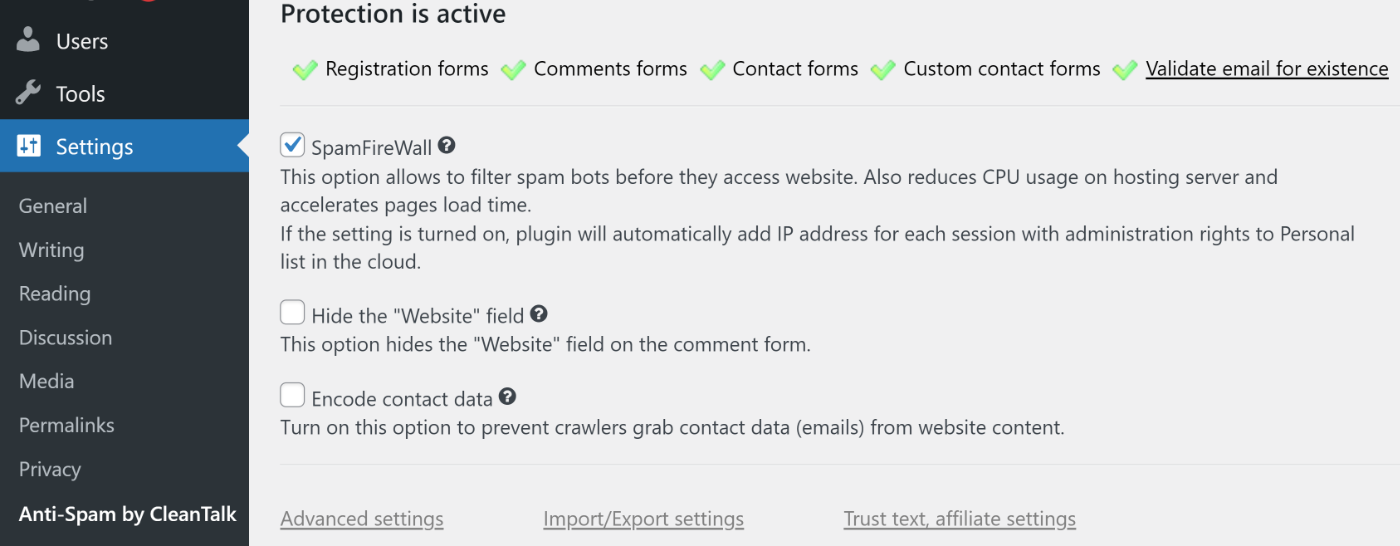1400x546 pixels.
Task: Open Anti-Spam by CleanTalk settings
Action: [127, 514]
